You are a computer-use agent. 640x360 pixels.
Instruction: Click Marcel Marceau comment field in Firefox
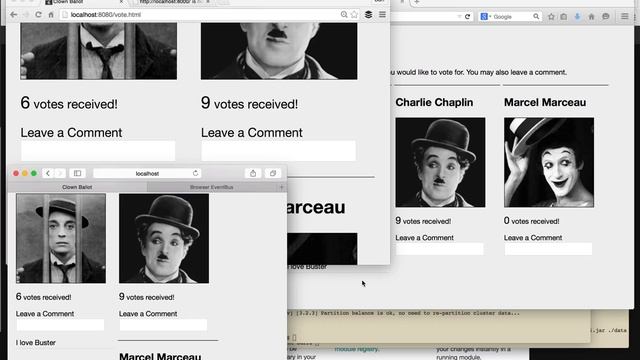[548, 249]
